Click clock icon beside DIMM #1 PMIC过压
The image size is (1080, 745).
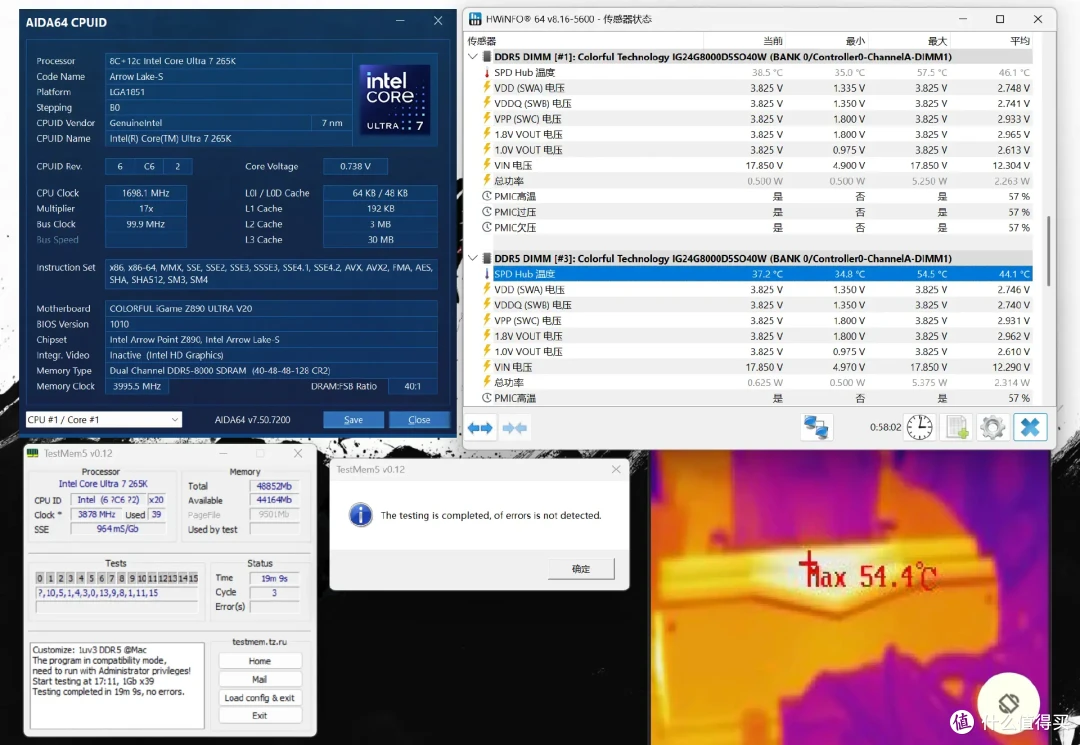point(486,211)
